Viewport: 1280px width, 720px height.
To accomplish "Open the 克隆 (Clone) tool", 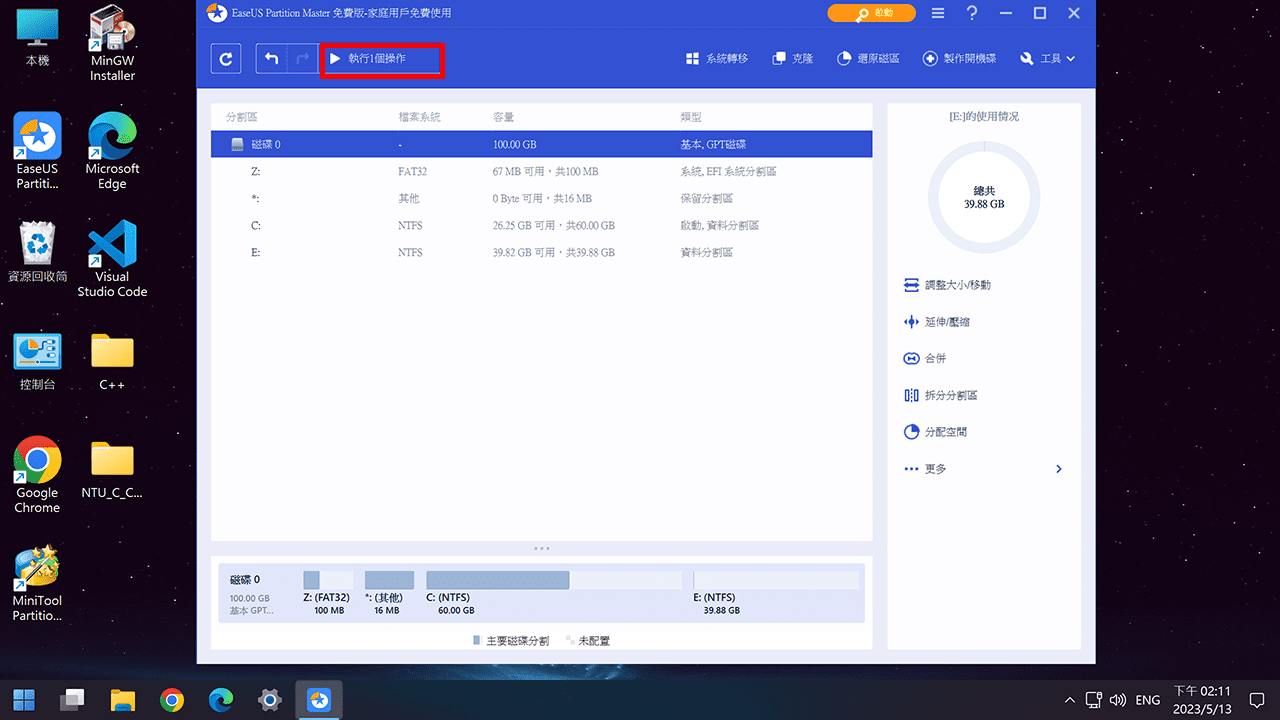I will [x=792, y=58].
